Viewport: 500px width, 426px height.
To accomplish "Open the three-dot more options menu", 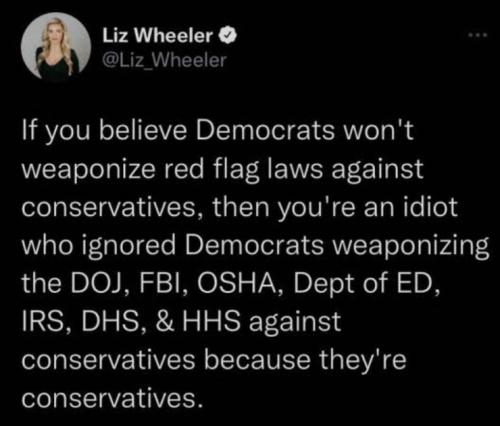I will tap(479, 35).
